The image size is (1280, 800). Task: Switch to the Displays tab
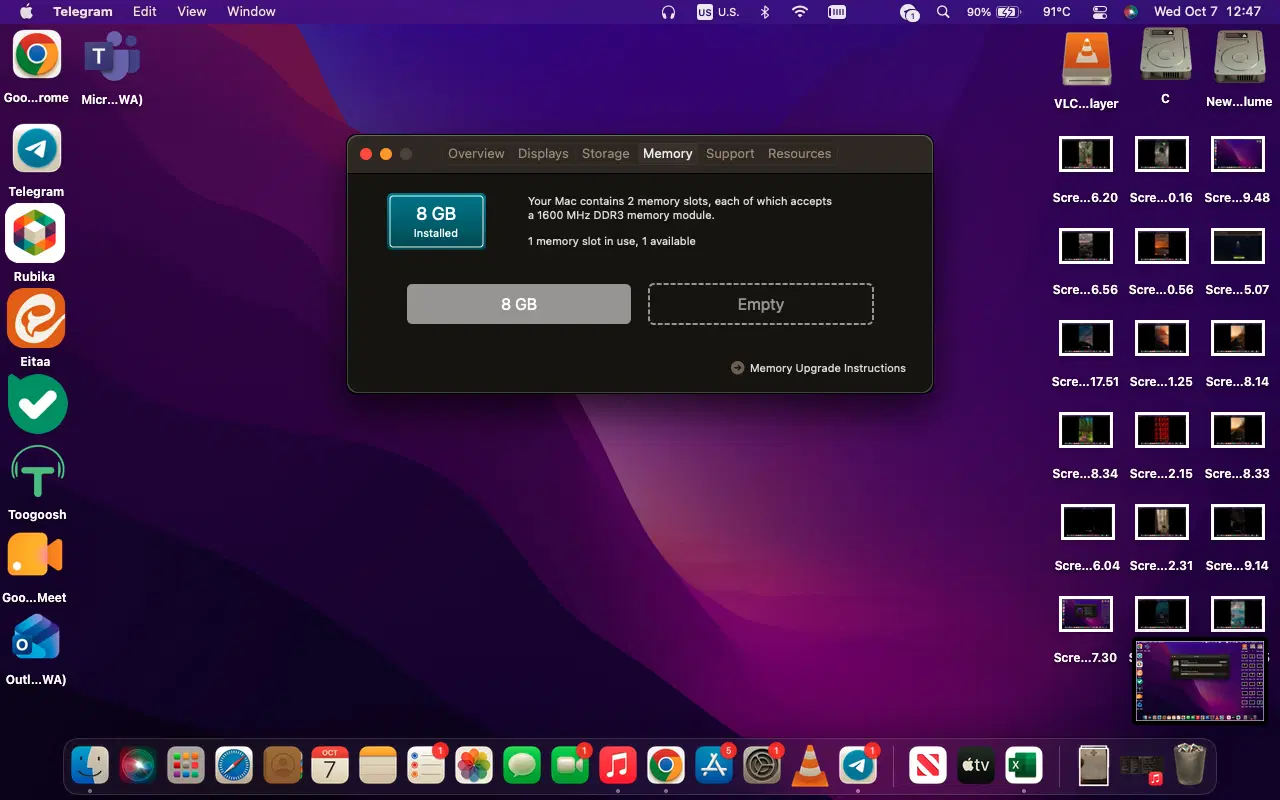[543, 153]
